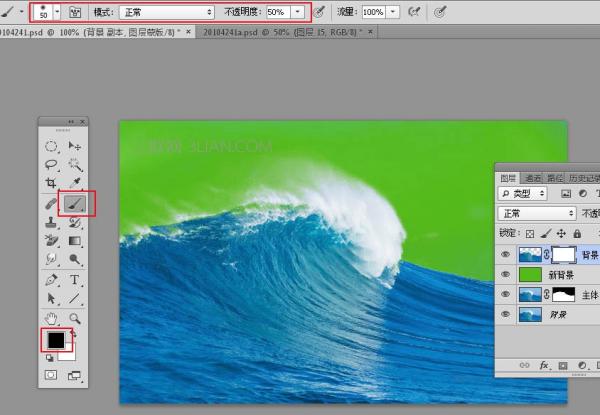600x415 pixels.
Task: Open the 类型 layer filter dropdown
Action: (x=523, y=194)
